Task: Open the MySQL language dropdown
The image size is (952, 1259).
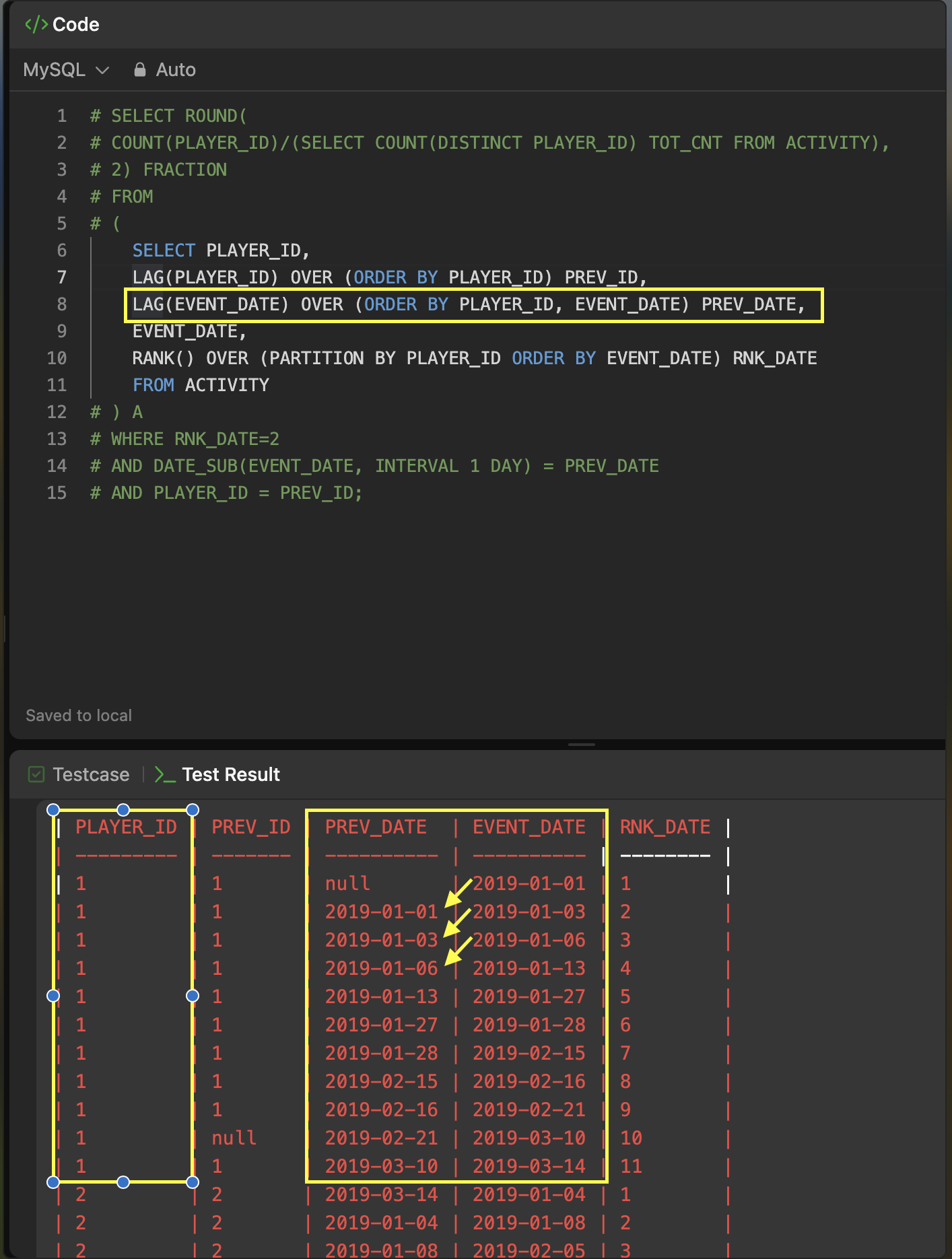Action: point(66,70)
